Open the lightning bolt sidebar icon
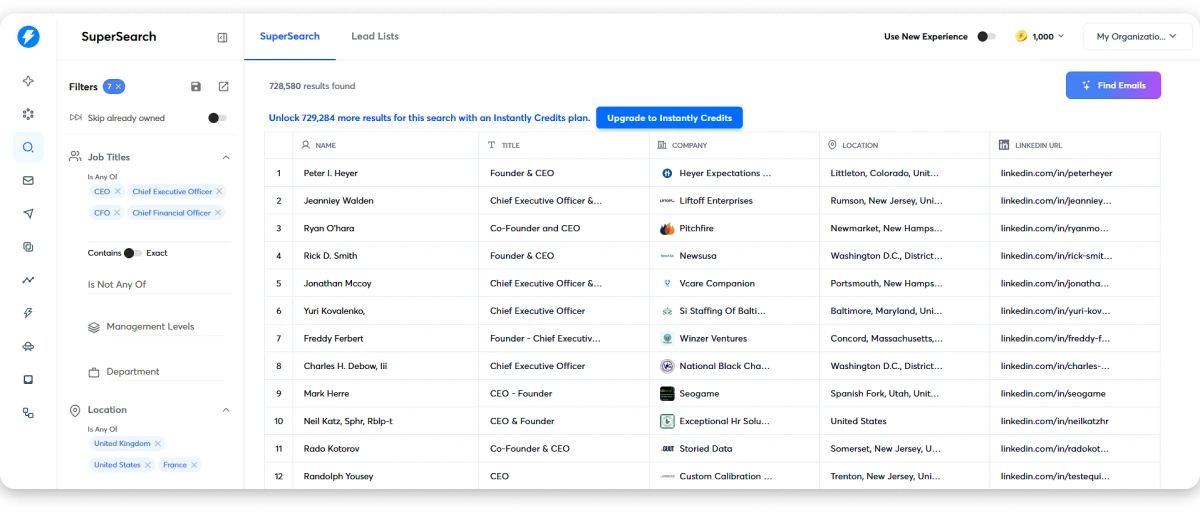 point(28,313)
